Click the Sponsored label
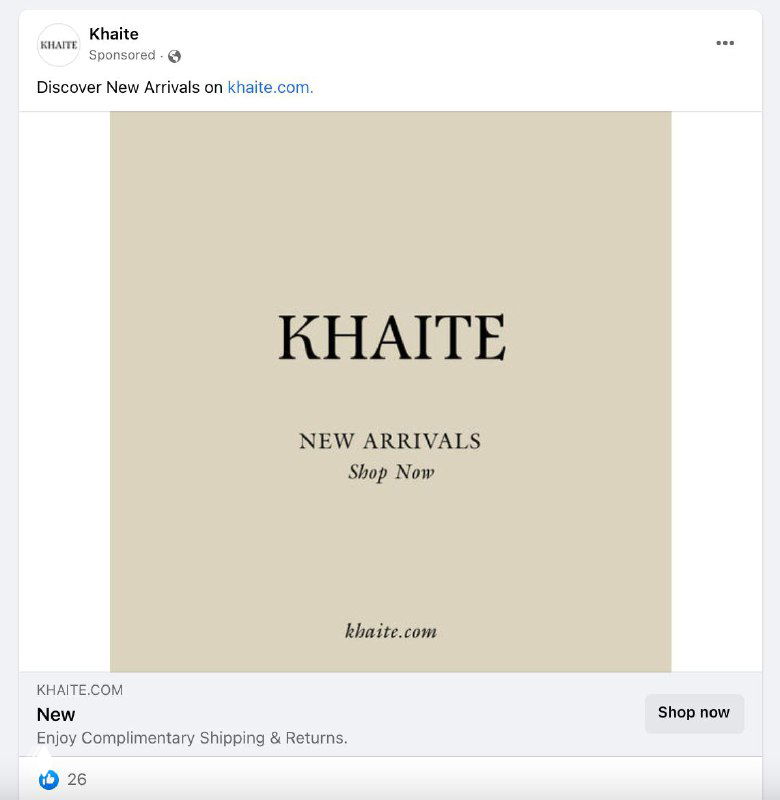780x800 pixels. coord(122,55)
